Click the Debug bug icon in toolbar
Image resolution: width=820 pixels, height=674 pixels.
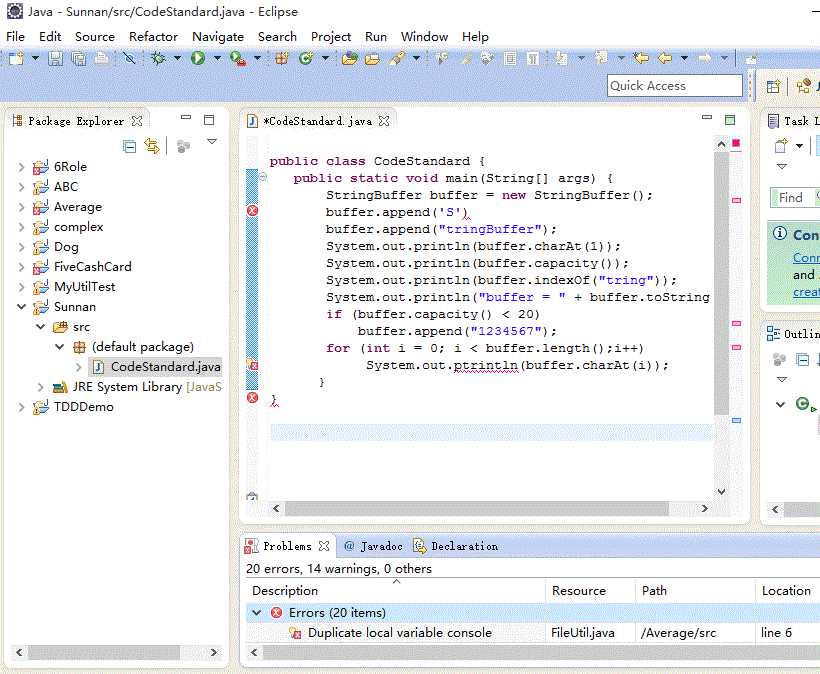(158, 58)
